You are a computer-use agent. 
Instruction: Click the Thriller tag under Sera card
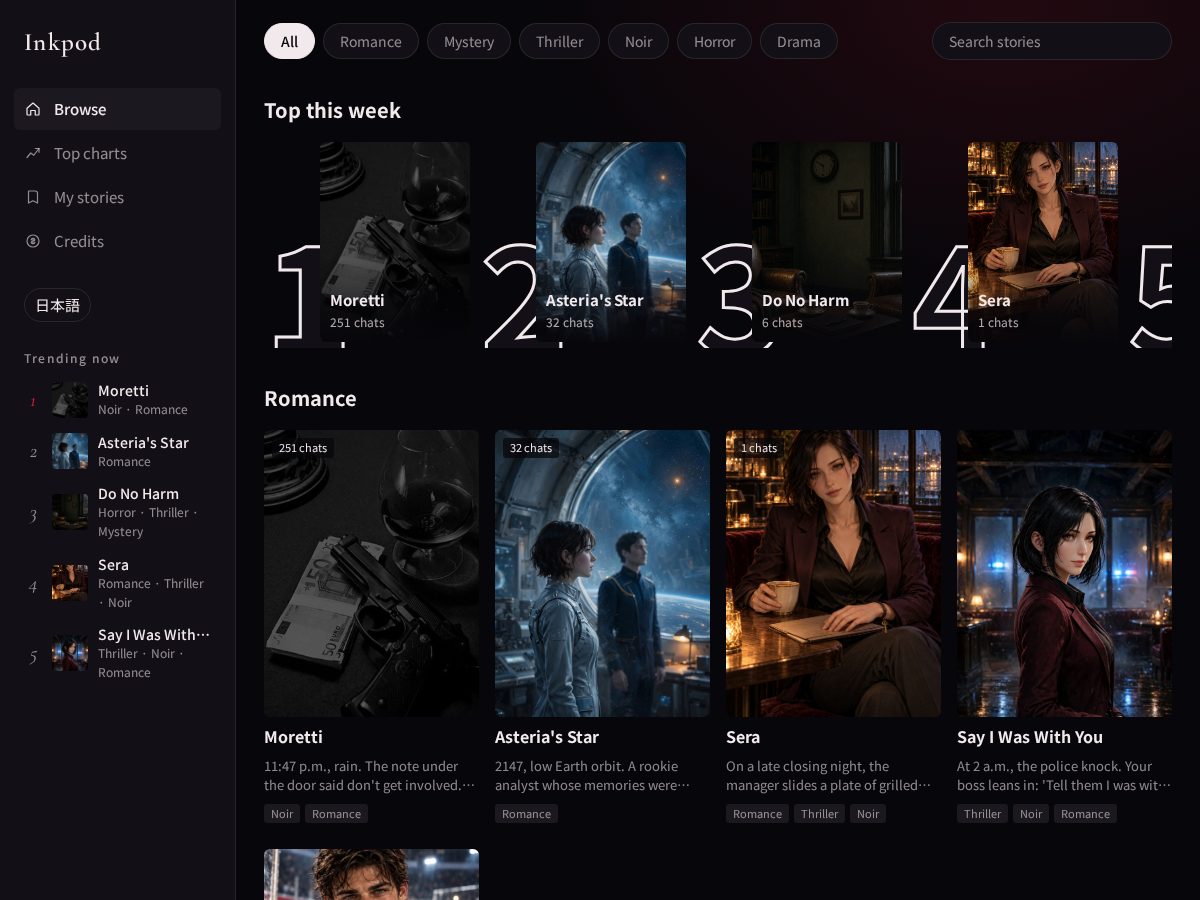tap(819, 814)
